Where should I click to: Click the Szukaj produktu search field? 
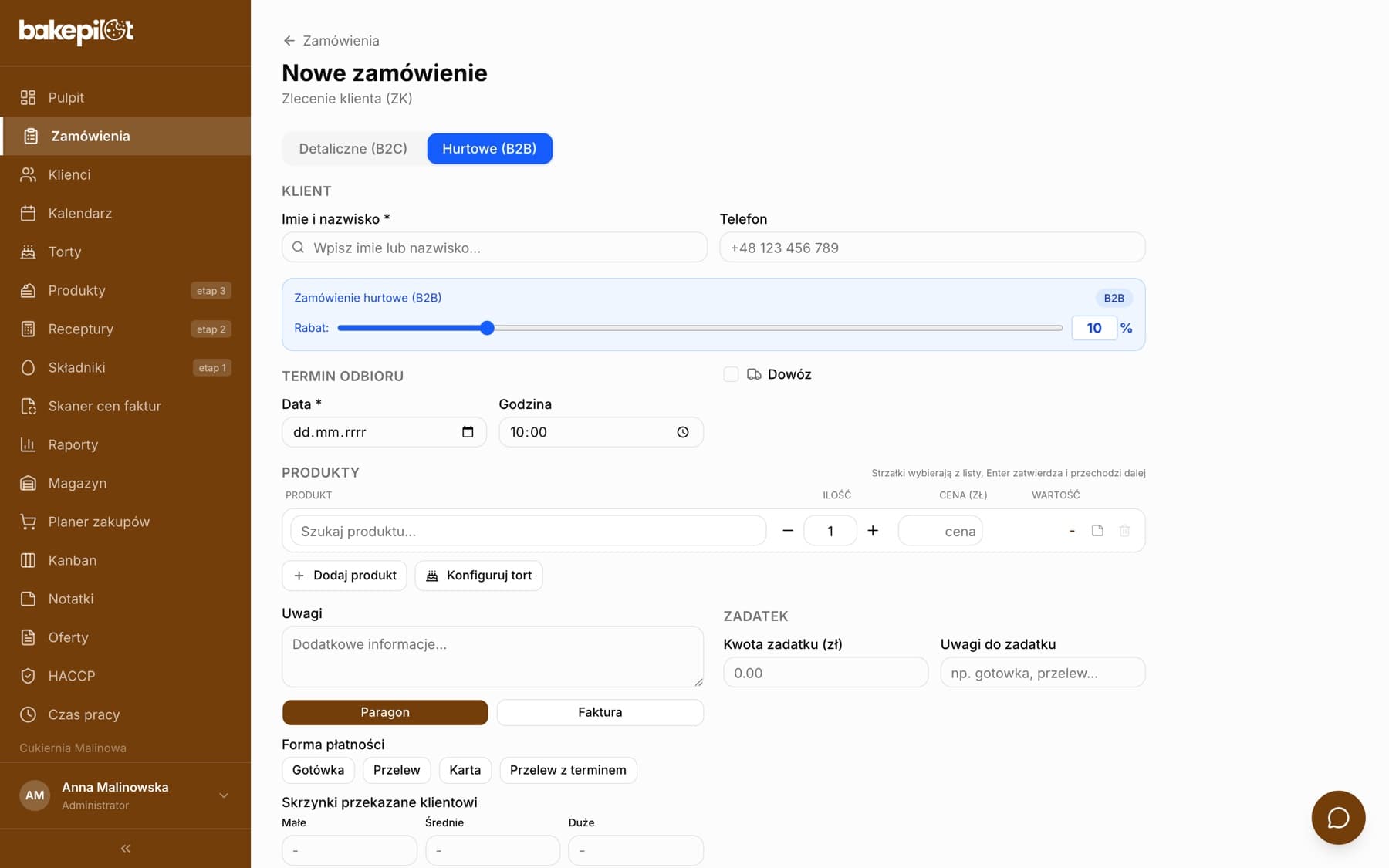click(528, 531)
